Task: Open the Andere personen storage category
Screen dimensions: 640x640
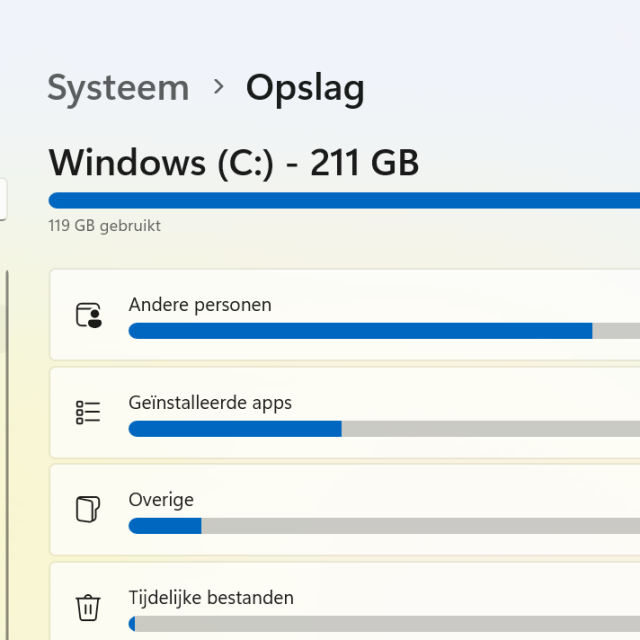Action: pos(345,315)
